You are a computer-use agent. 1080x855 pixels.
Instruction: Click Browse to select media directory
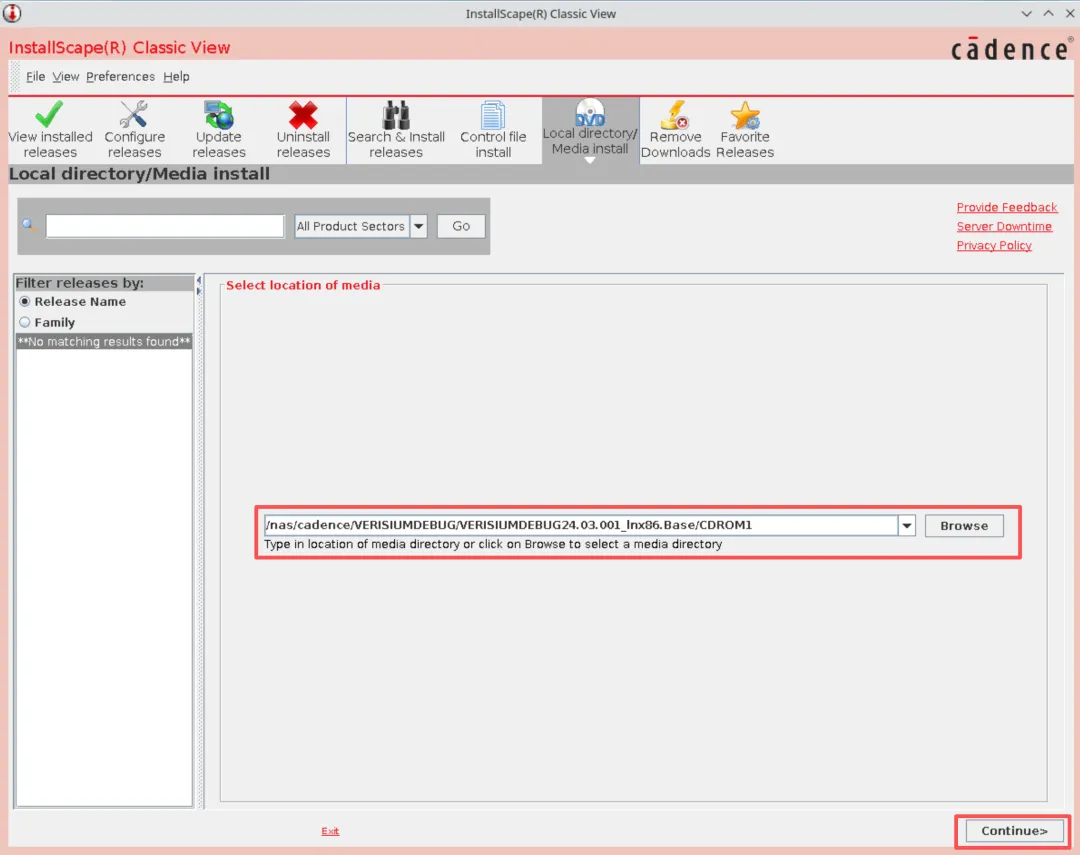tap(964, 526)
